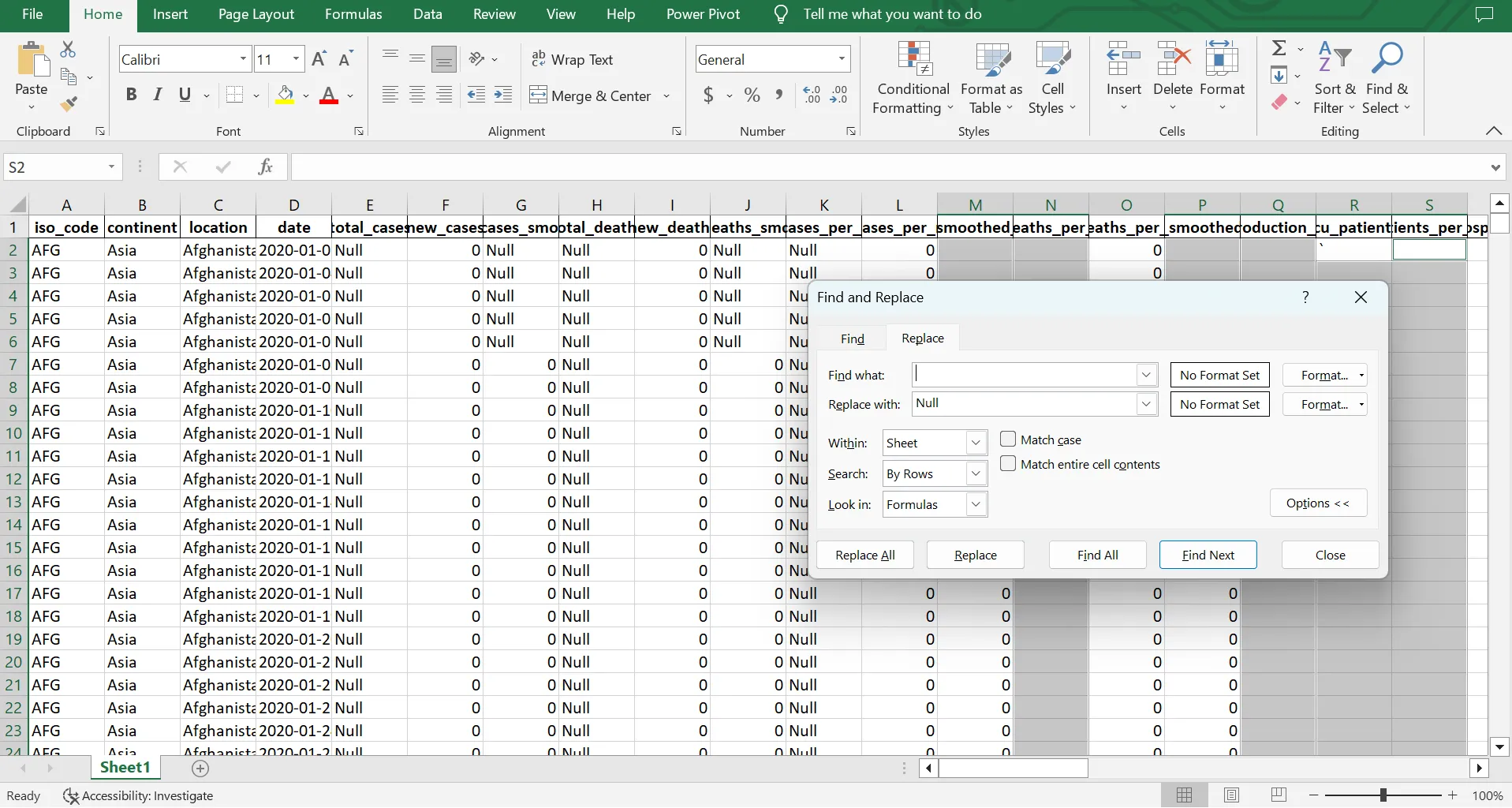Decrease font size with smaller A icon
The width and height of the screenshot is (1512, 808).
tap(345, 59)
